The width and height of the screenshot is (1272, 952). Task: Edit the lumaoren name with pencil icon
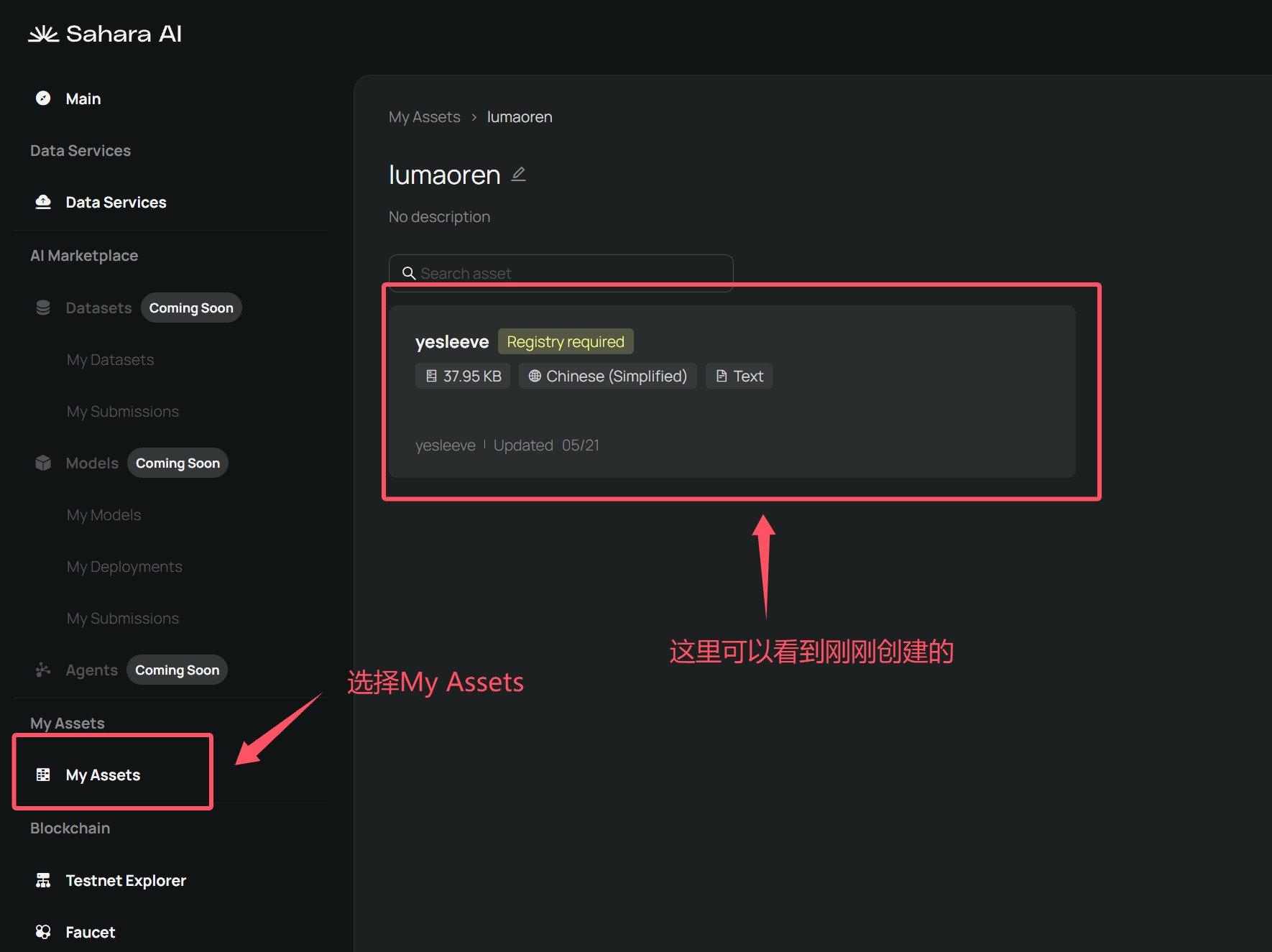pos(518,175)
